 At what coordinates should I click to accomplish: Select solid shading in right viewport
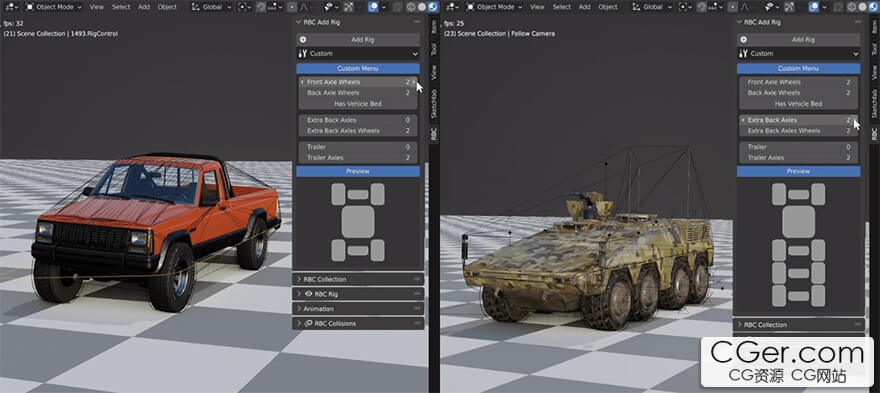[862, 7]
